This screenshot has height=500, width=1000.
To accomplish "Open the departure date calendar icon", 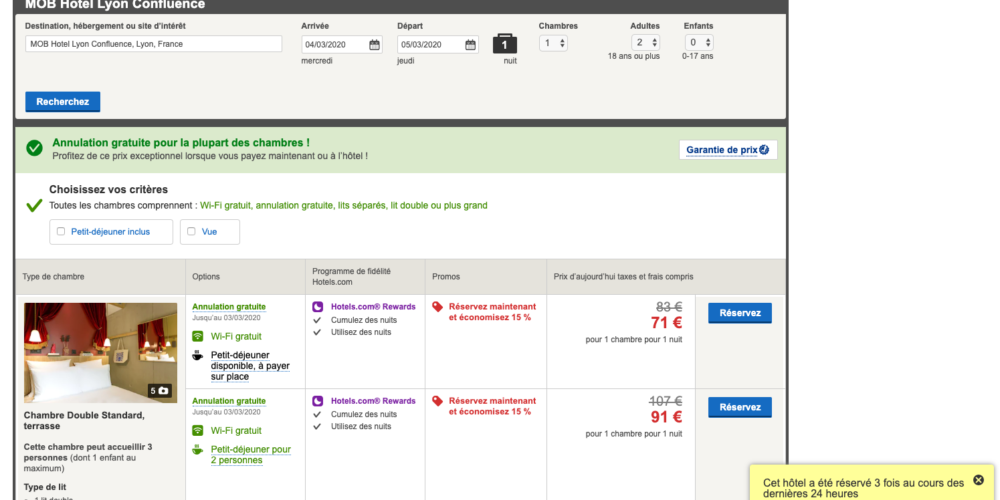I will coord(470,45).
